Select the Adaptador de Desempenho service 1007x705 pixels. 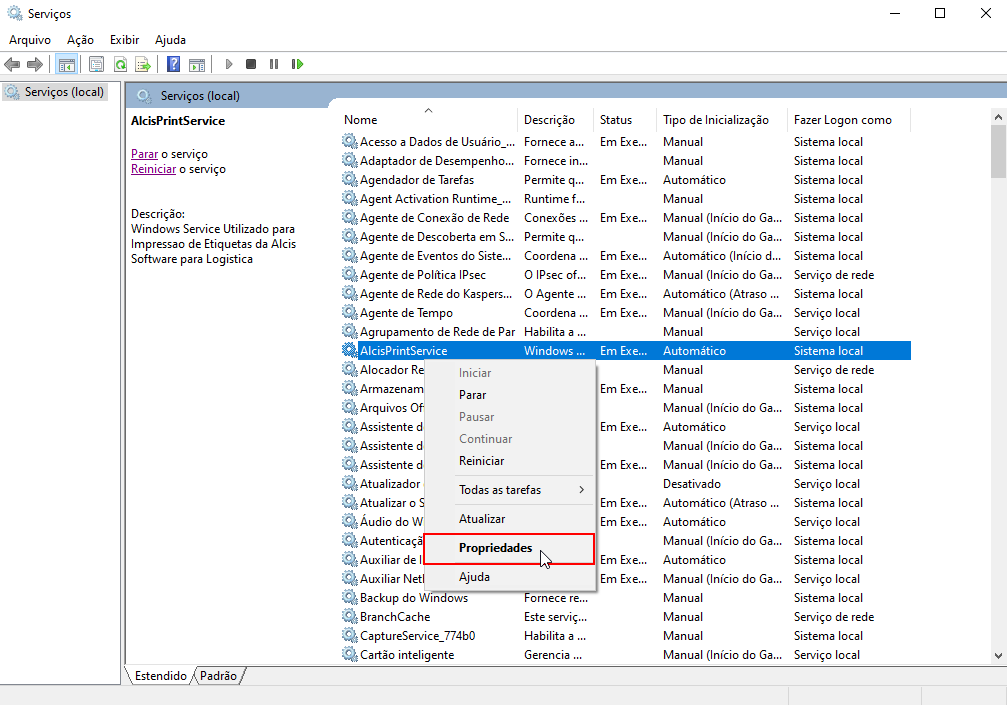click(x=437, y=161)
